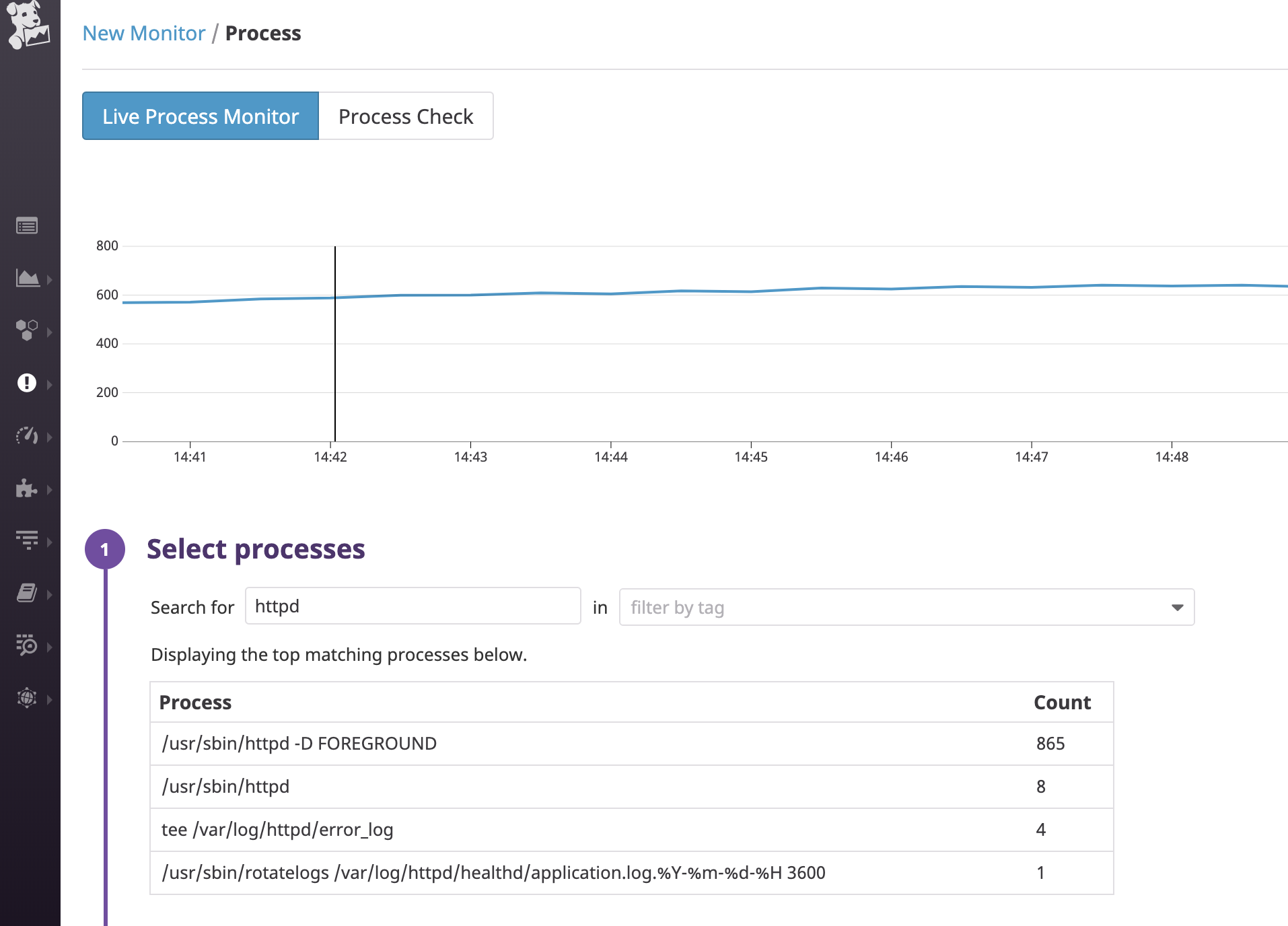
Task: Go back via the New Monitor link
Action: [143, 33]
